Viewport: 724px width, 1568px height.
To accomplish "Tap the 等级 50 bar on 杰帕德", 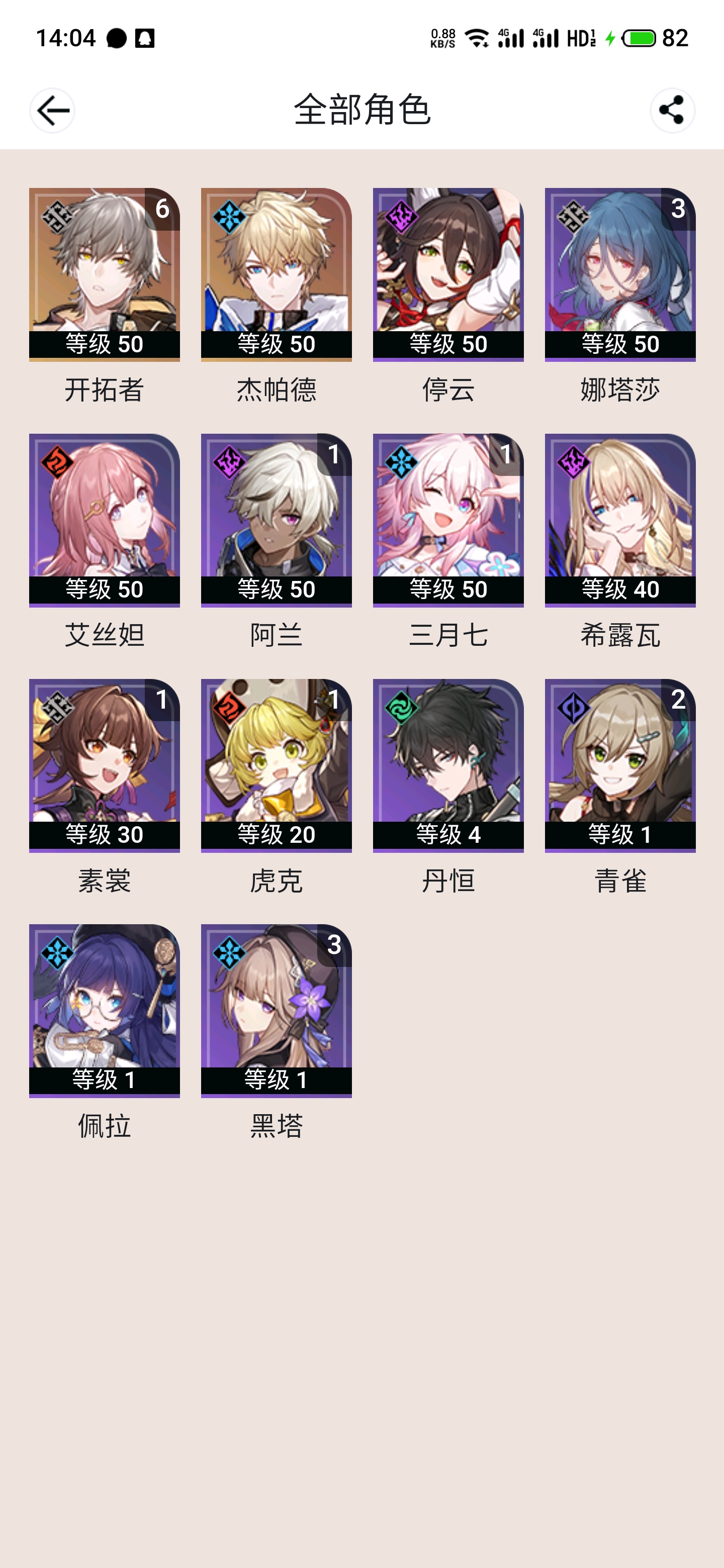I will pos(277,344).
